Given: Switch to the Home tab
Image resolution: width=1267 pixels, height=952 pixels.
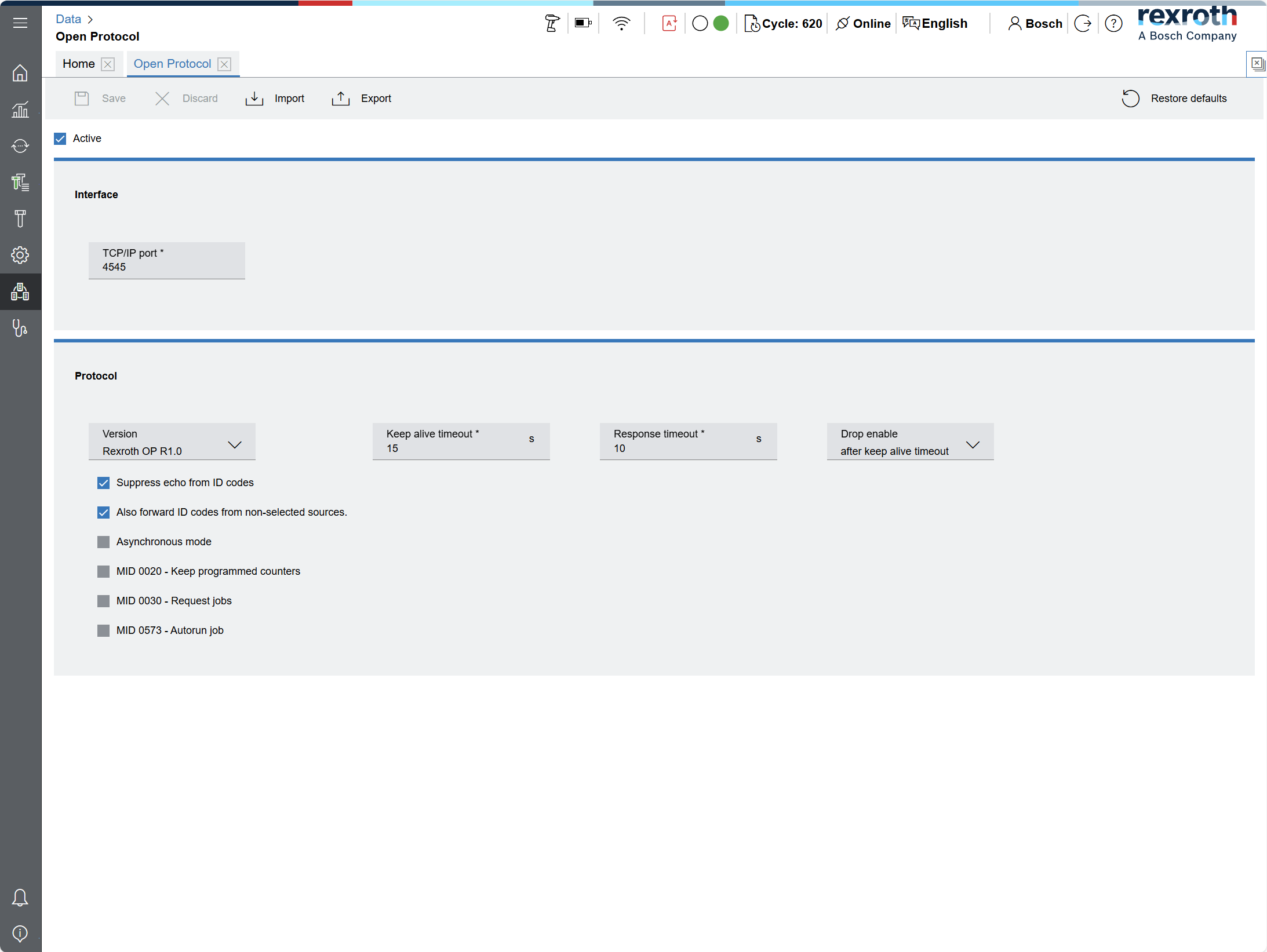Looking at the screenshot, I should (79, 64).
